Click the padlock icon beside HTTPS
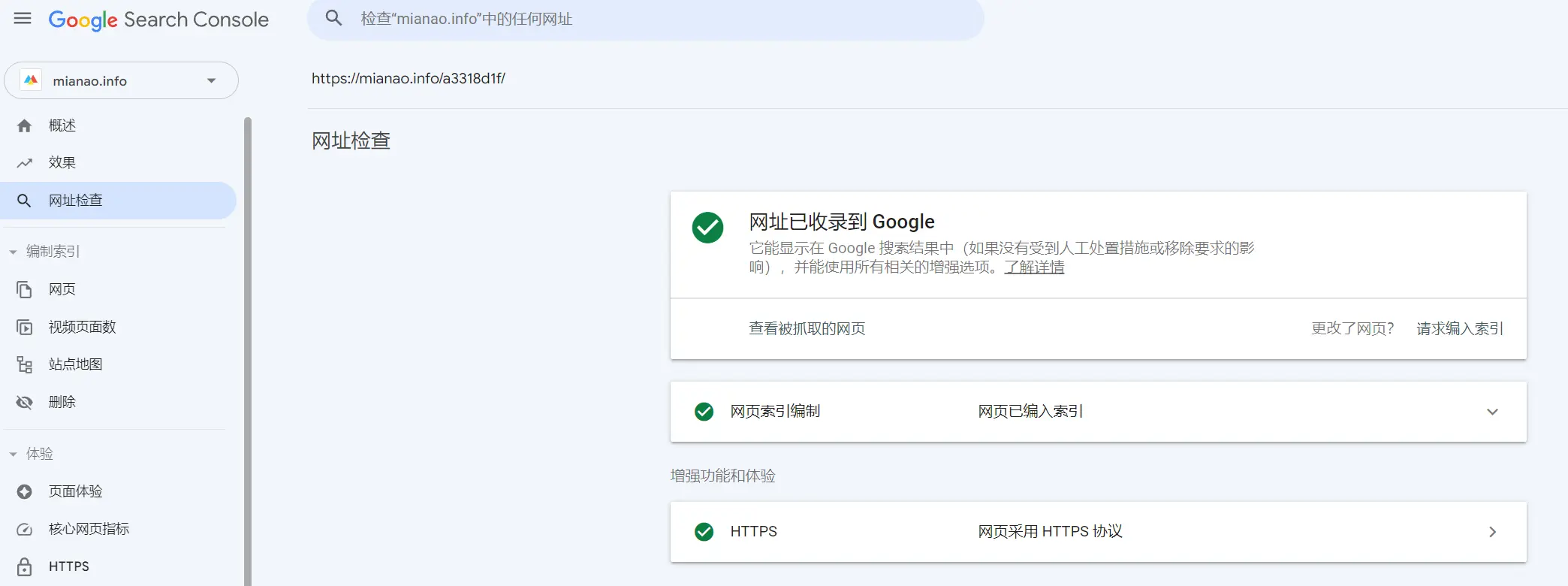1568x586 pixels. [24, 566]
